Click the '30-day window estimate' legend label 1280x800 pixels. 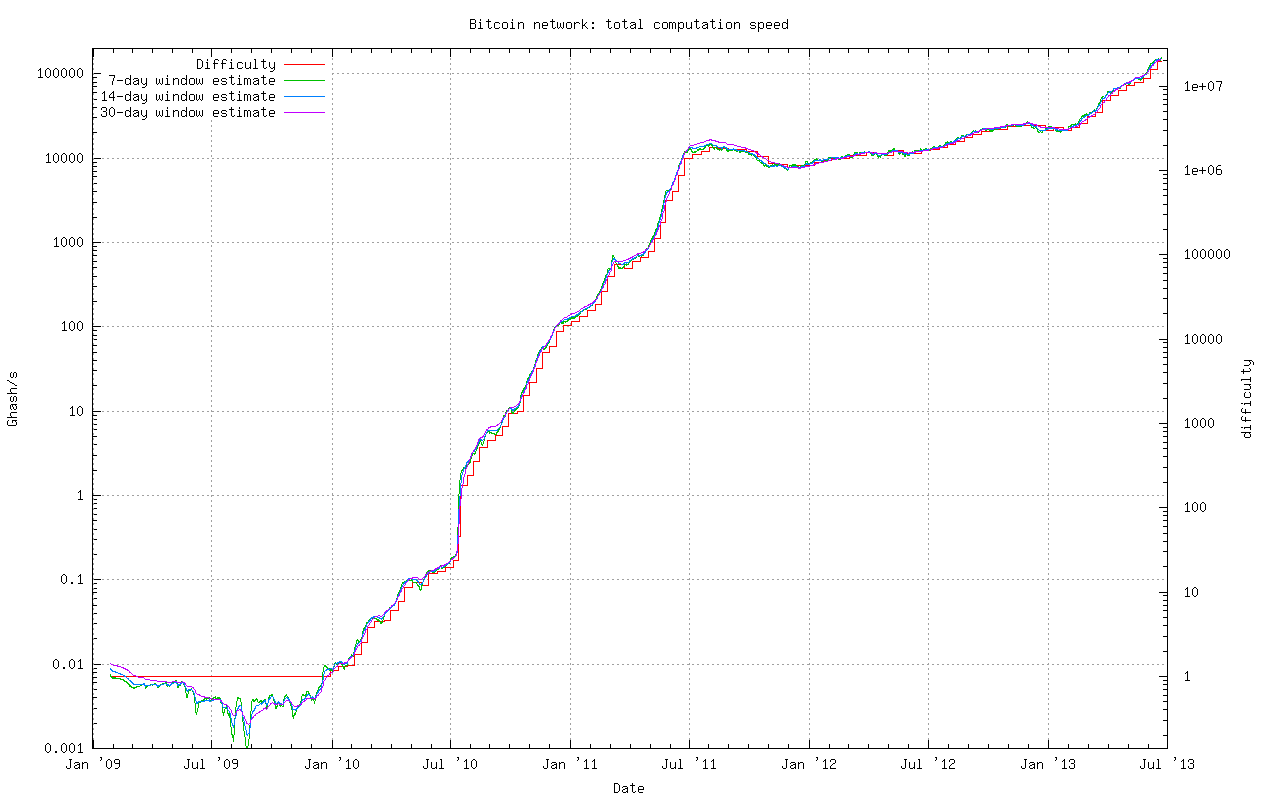tap(188, 113)
